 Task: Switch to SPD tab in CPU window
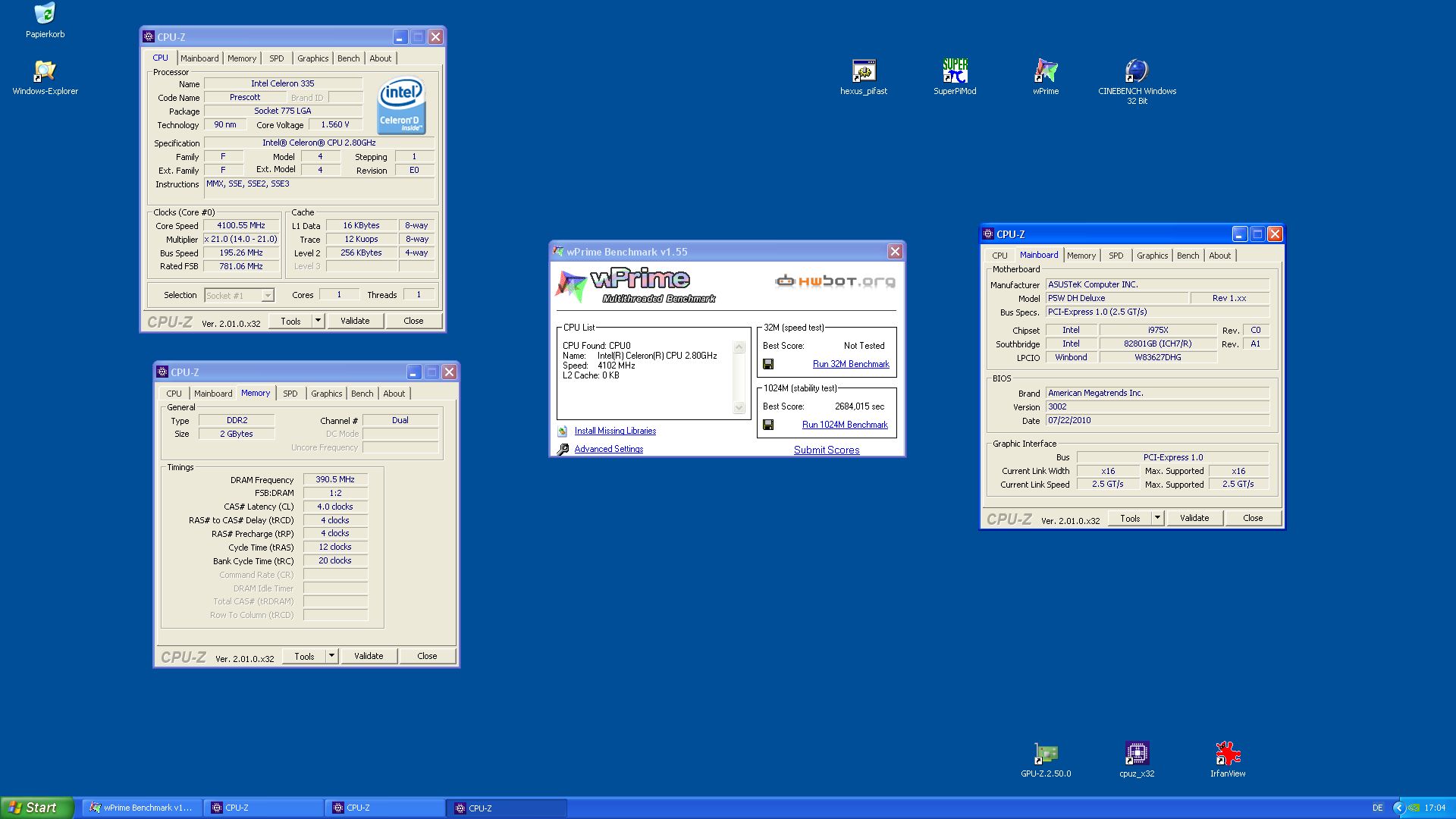[x=277, y=58]
